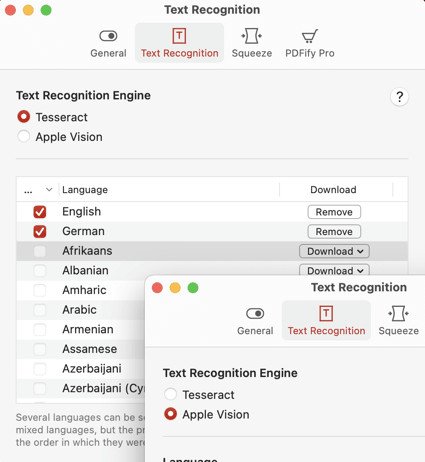Select the Assamese row text
The height and width of the screenshot is (462, 425).
click(x=90, y=349)
